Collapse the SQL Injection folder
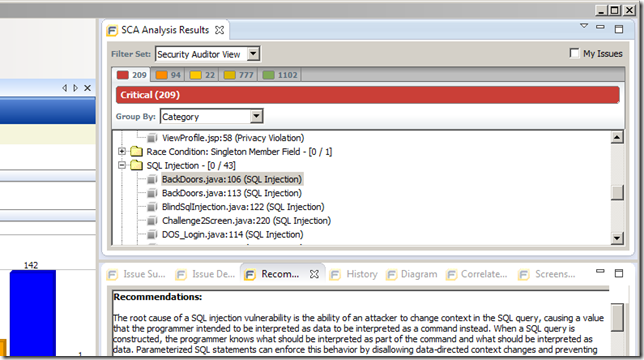The image size is (644, 360). (122, 165)
